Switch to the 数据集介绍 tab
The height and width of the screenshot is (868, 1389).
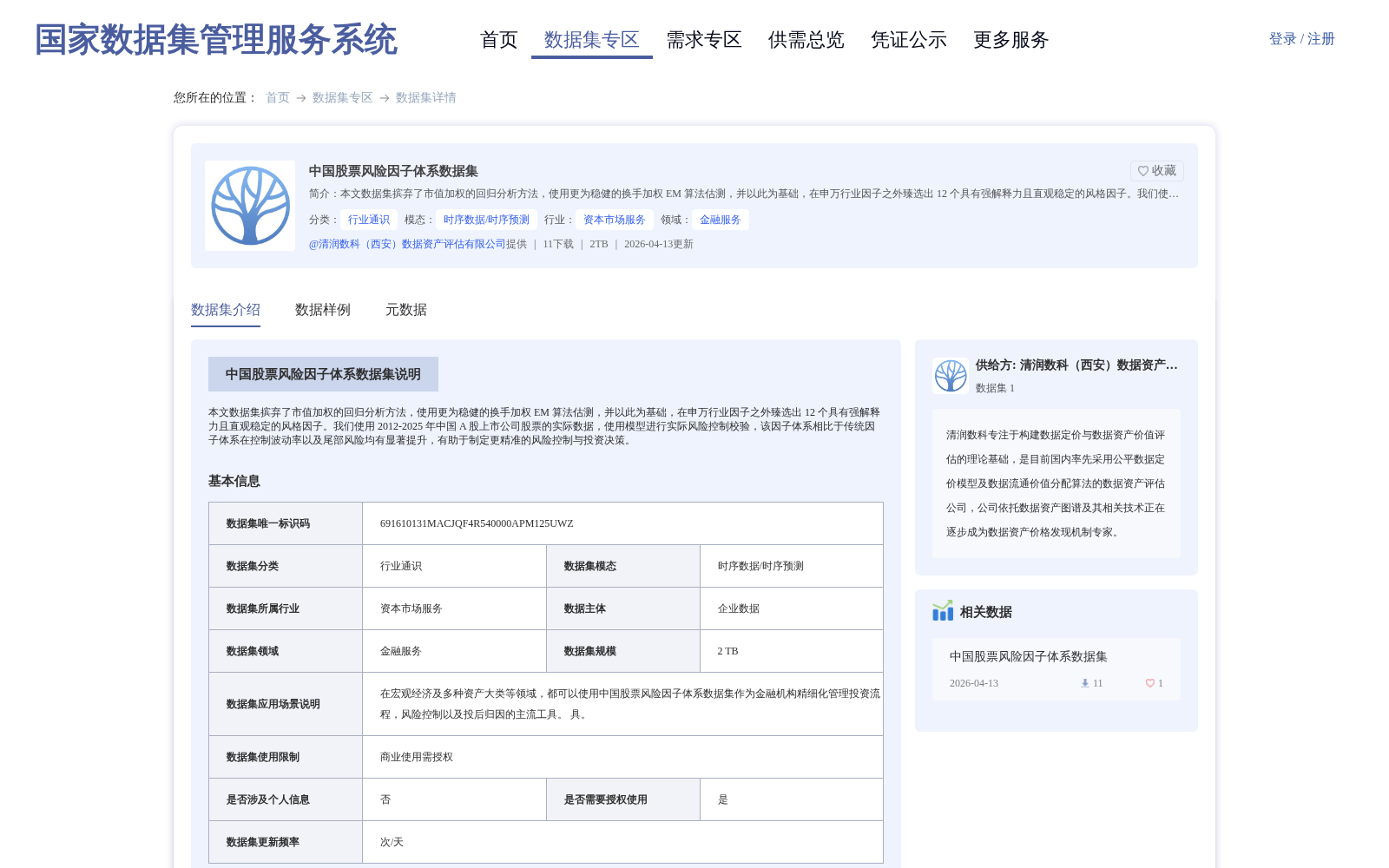click(x=226, y=310)
